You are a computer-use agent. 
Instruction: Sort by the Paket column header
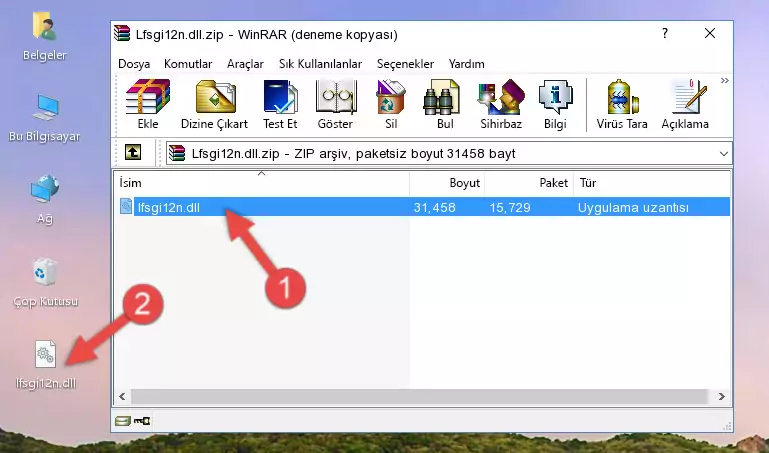tap(529, 182)
